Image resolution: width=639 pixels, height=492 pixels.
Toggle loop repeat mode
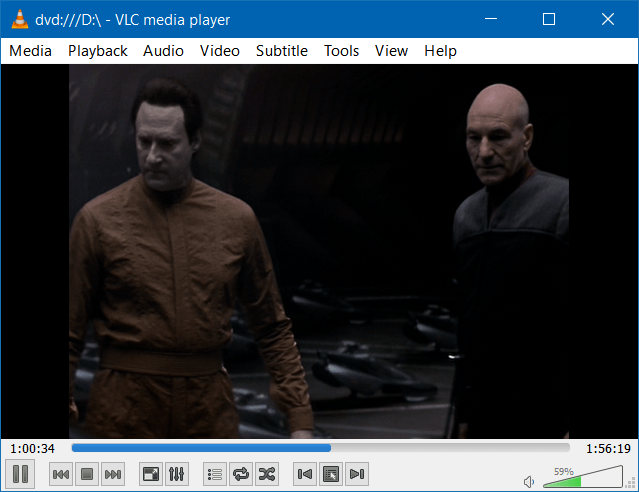click(x=241, y=474)
